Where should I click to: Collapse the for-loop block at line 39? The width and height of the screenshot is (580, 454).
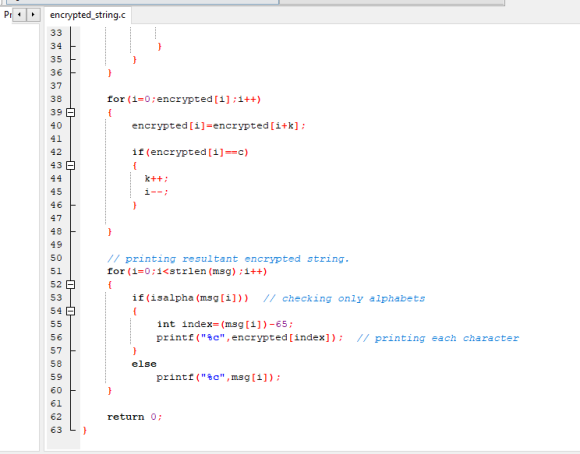tap(71, 112)
